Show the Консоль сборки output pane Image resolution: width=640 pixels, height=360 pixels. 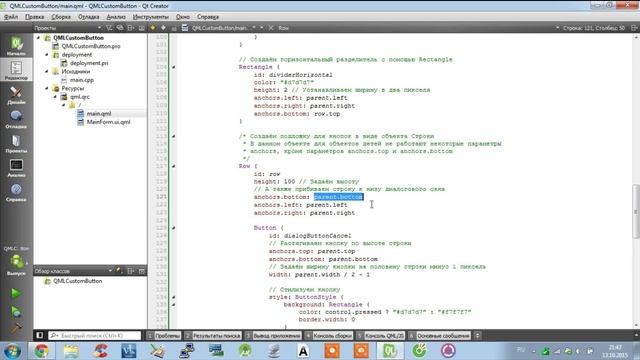[x=329, y=336]
